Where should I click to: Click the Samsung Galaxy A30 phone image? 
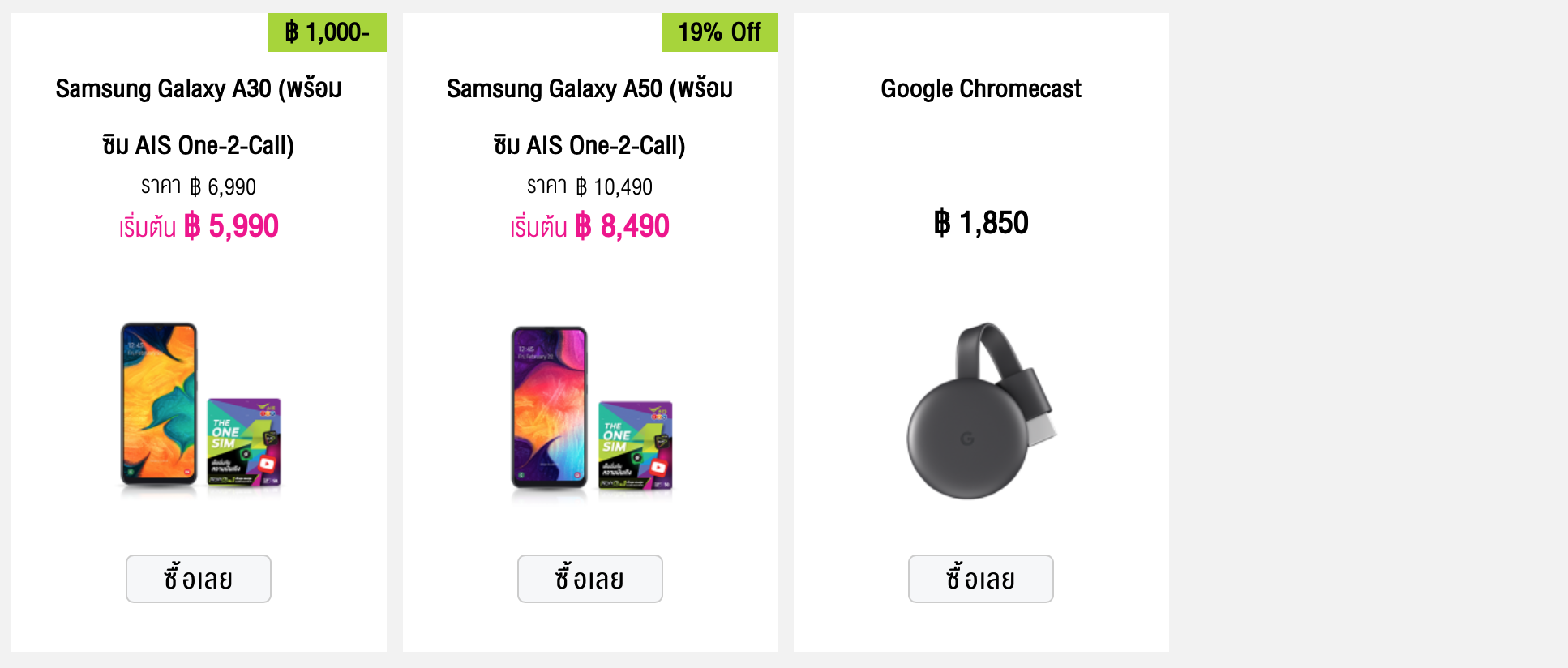tap(159, 404)
